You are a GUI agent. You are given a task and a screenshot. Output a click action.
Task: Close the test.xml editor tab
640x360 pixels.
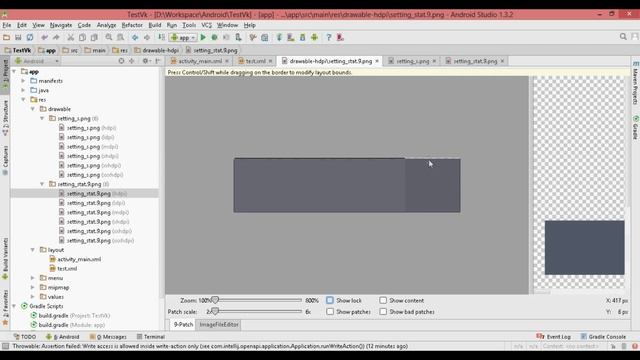coord(270,61)
